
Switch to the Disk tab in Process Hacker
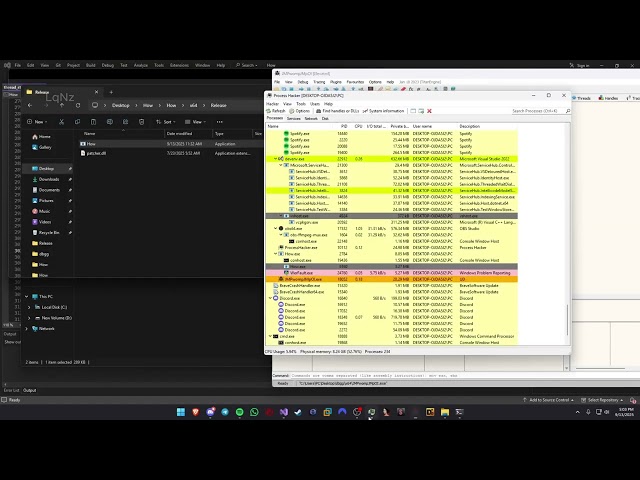point(325,118)
